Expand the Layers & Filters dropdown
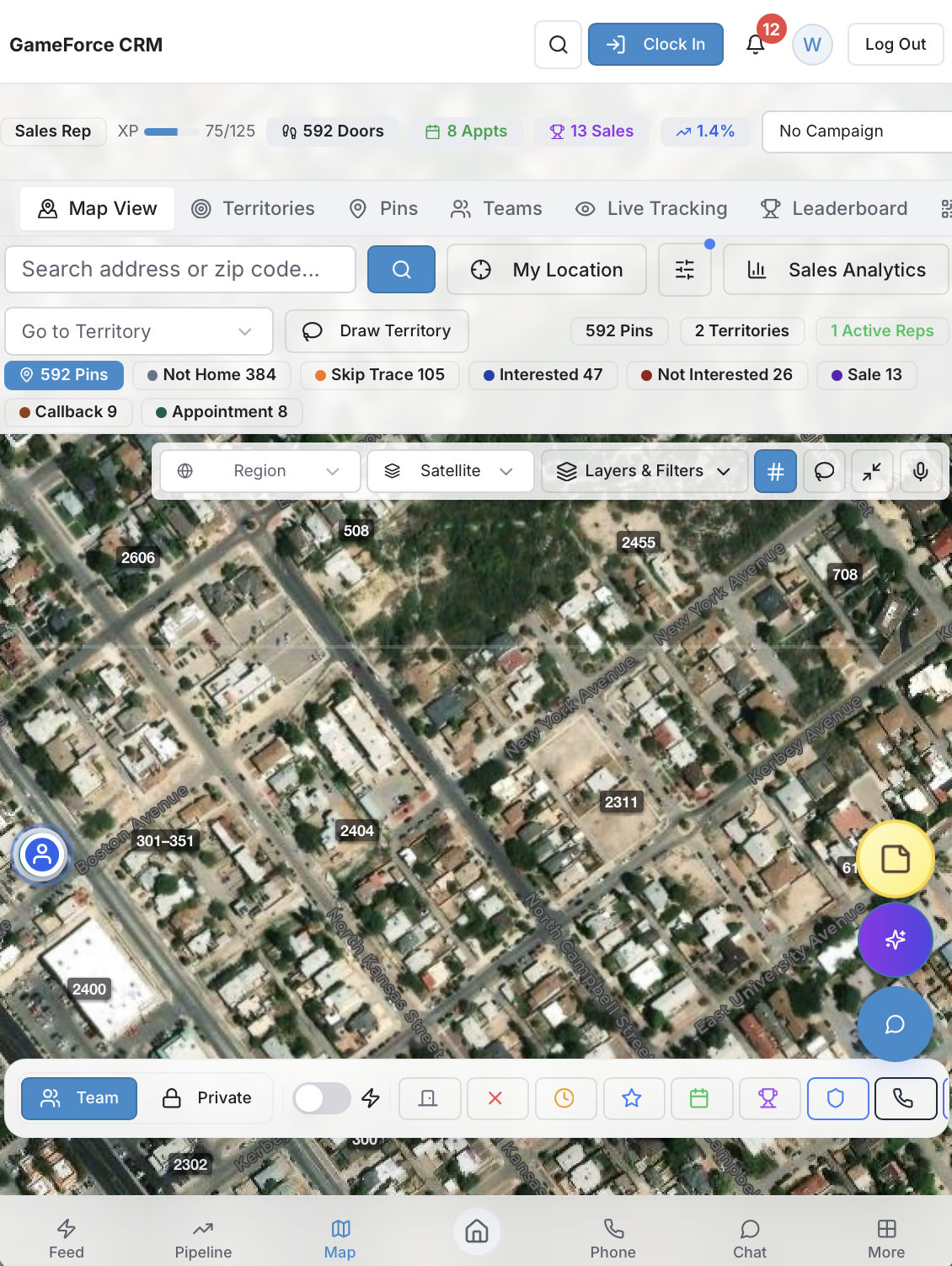The image size is (952, 1266). click(x=644, y=471)
